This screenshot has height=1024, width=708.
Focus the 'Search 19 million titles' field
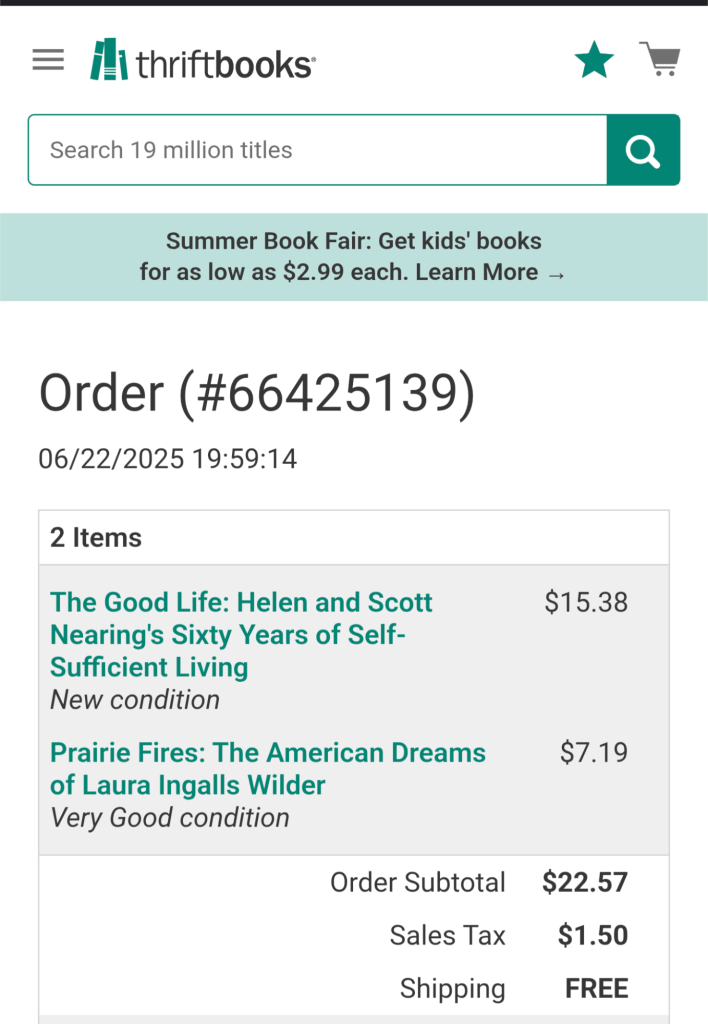[317, 150]
